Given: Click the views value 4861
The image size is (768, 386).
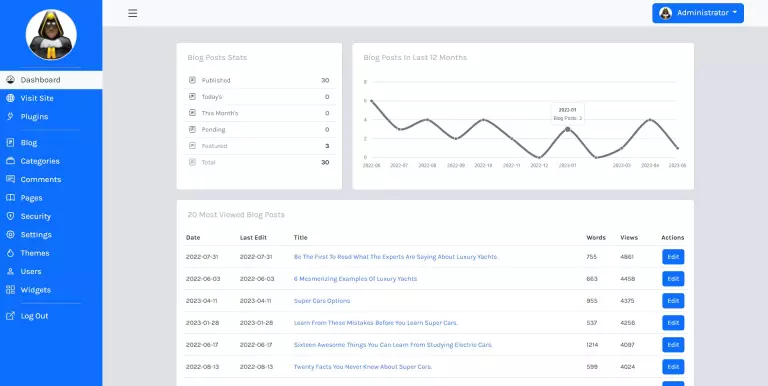Looking at the screenshot, I should [x=627, y=257].
